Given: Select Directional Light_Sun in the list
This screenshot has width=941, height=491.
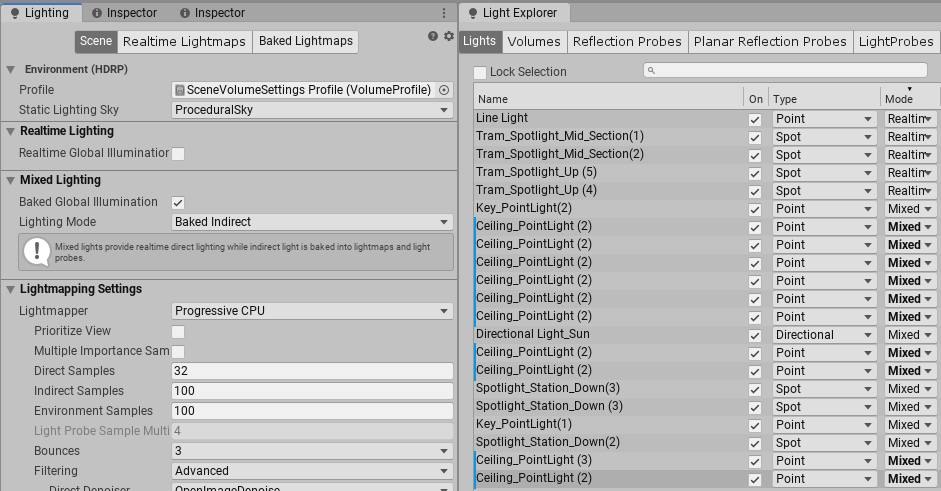Looking at the screenshot, I should 527,335.
